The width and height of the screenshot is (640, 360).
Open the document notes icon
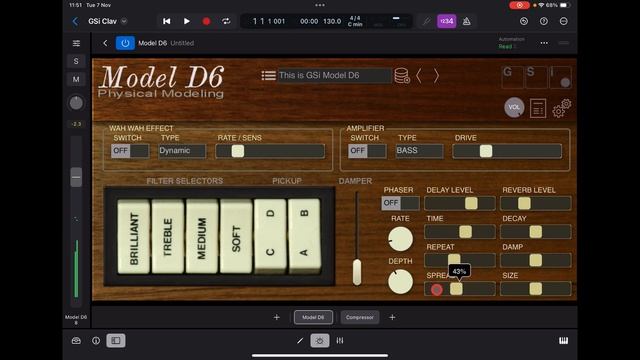[x=538, y=108]
